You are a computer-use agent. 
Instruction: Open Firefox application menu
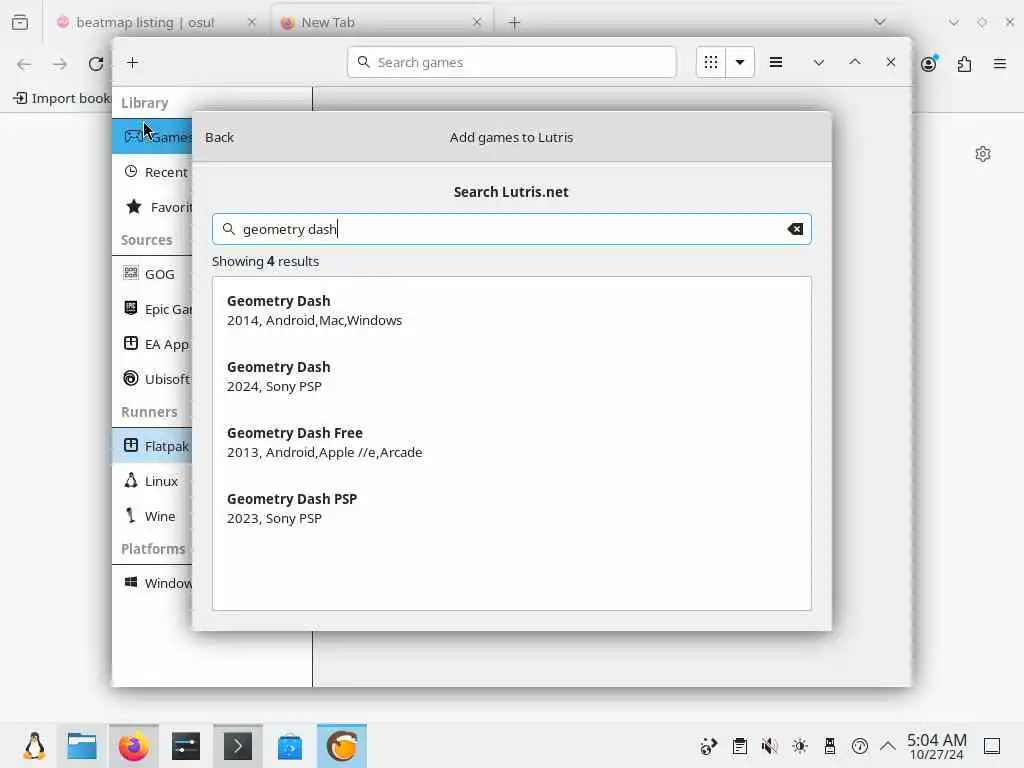(1000, 64)
